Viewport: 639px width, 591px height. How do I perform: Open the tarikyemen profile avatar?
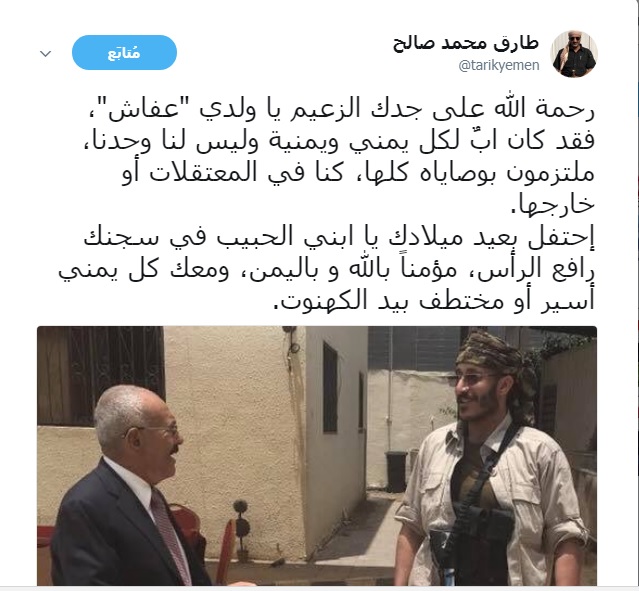pos(574,53)
